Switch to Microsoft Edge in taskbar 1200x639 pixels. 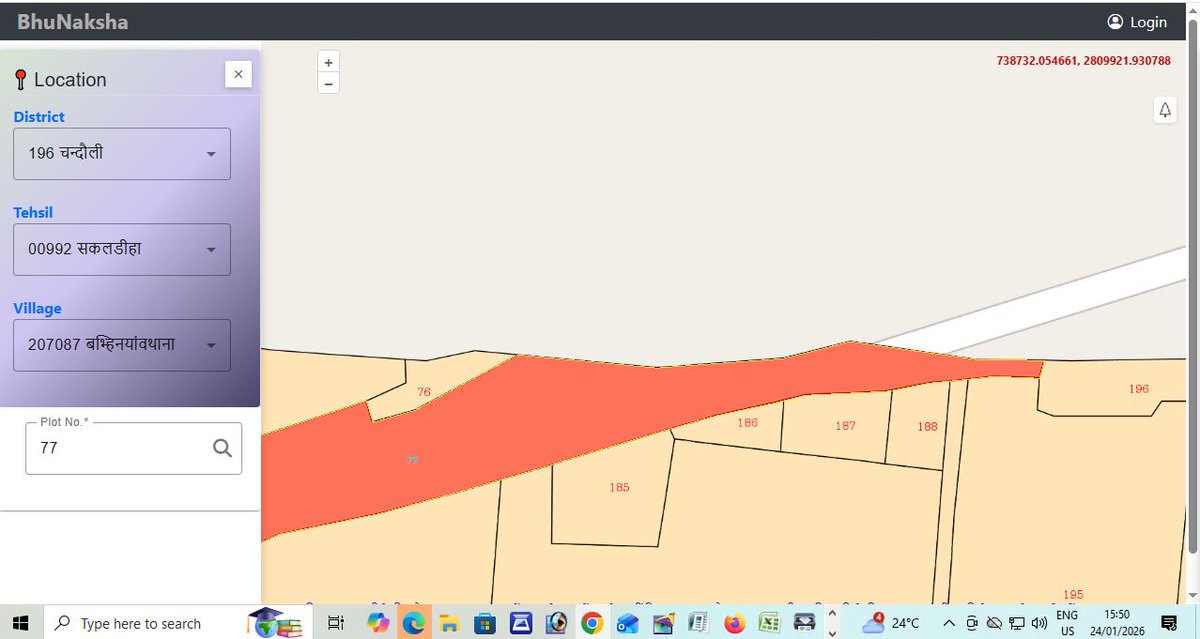pyautogui.click(x=414, y=623)
